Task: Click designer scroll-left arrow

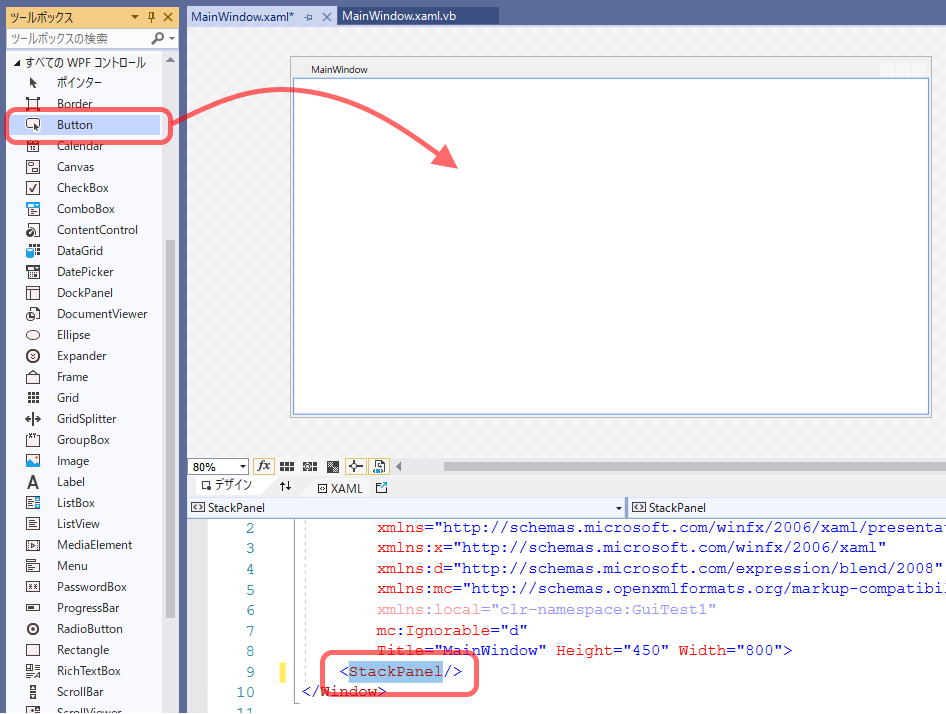Action: (x=399, y=467)
